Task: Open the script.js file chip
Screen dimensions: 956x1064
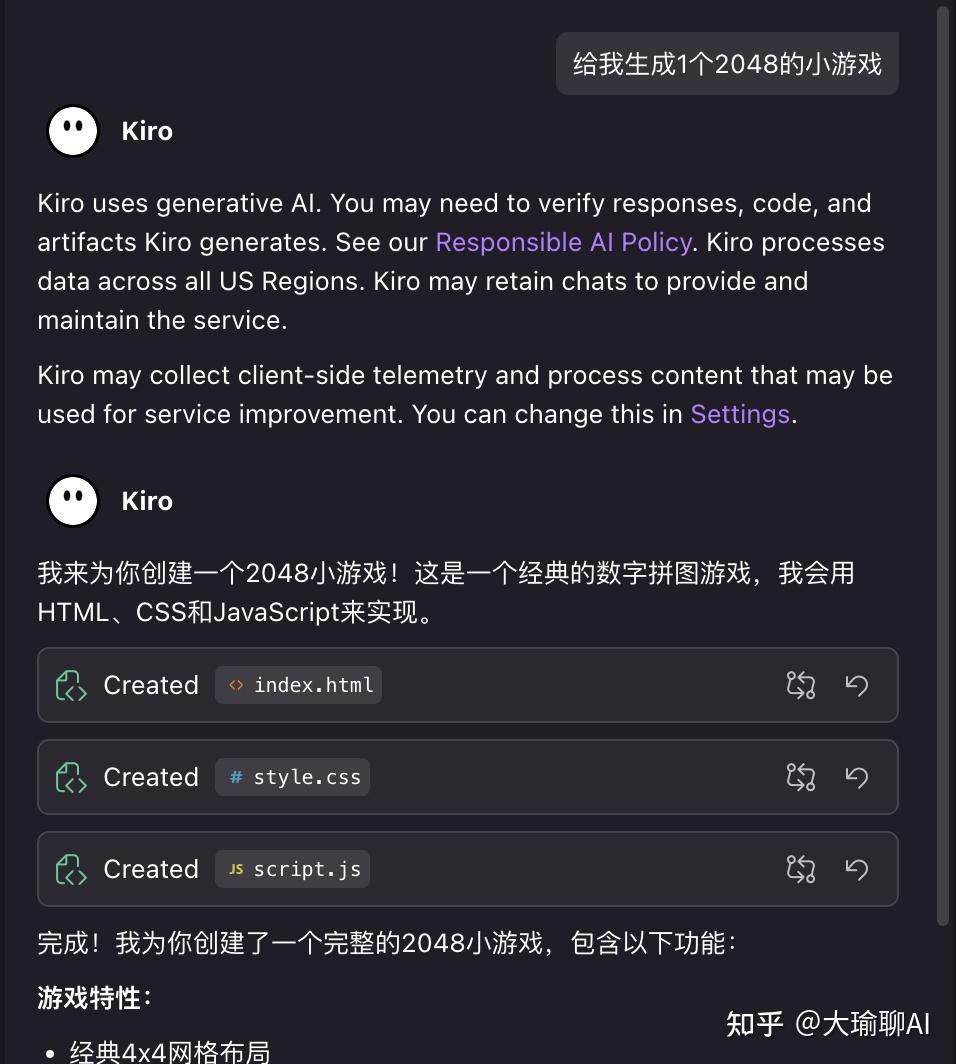Action: click(292, 869)
